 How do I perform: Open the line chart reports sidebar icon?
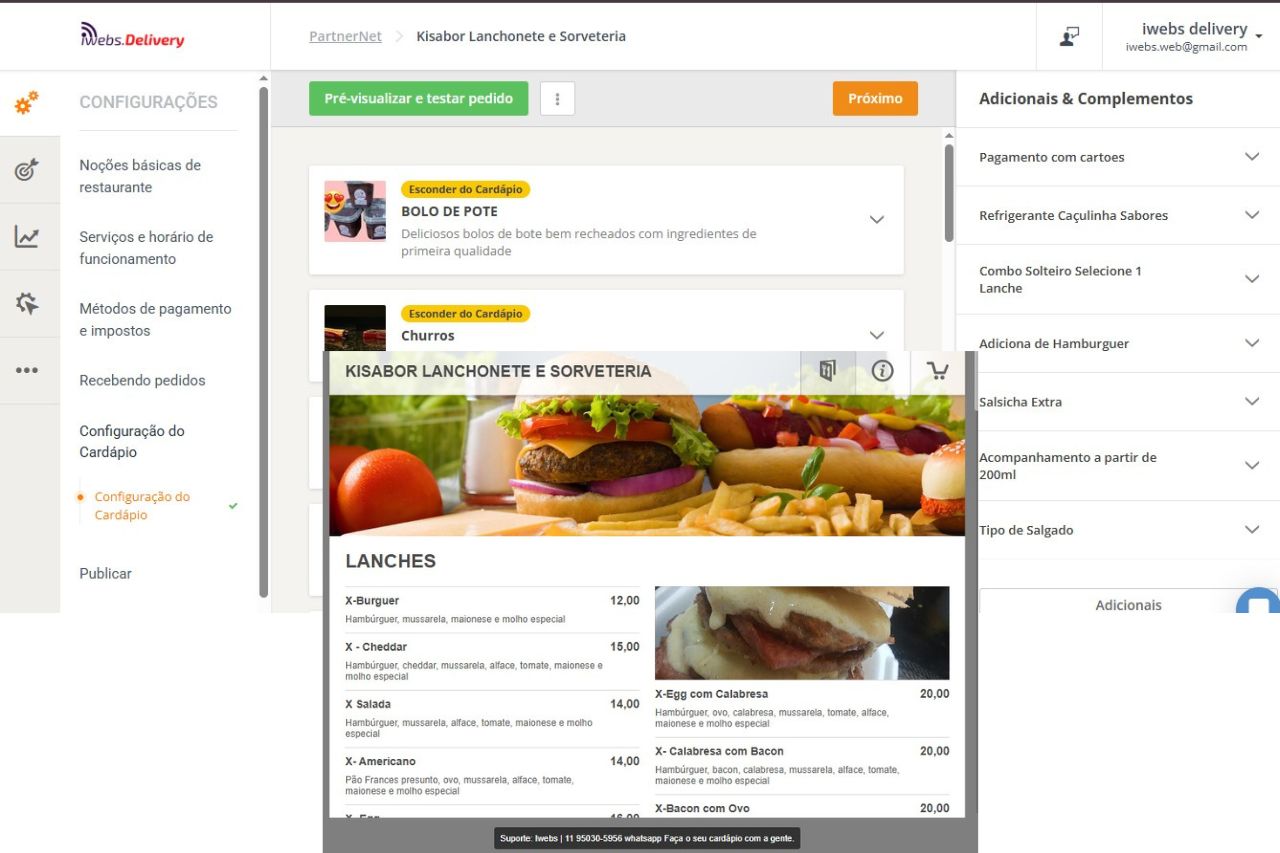[27, 237]
